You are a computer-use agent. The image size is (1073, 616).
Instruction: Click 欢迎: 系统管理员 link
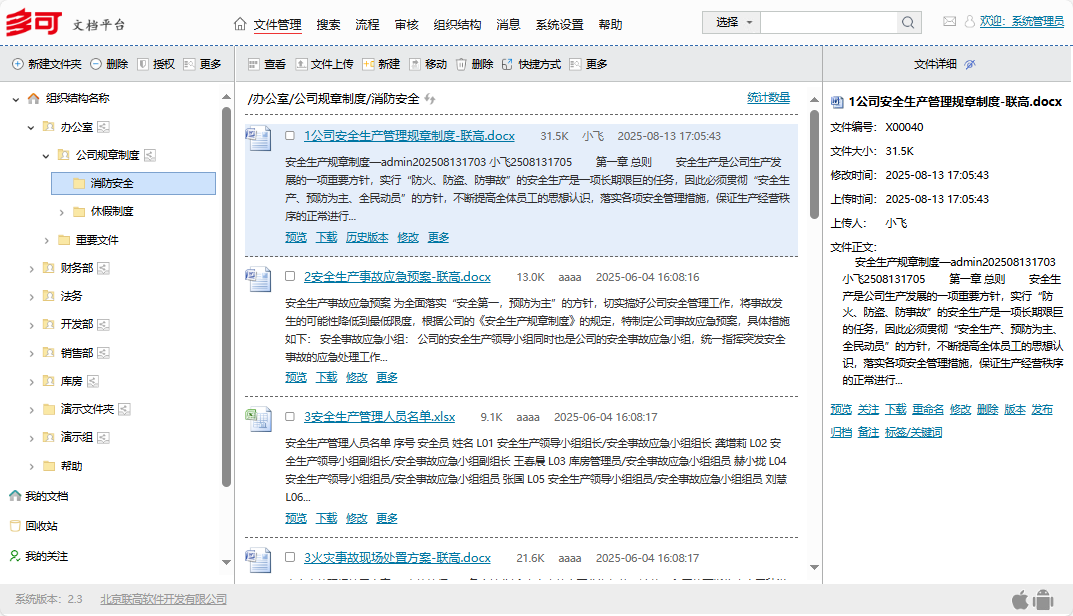tap(1022, 21)
